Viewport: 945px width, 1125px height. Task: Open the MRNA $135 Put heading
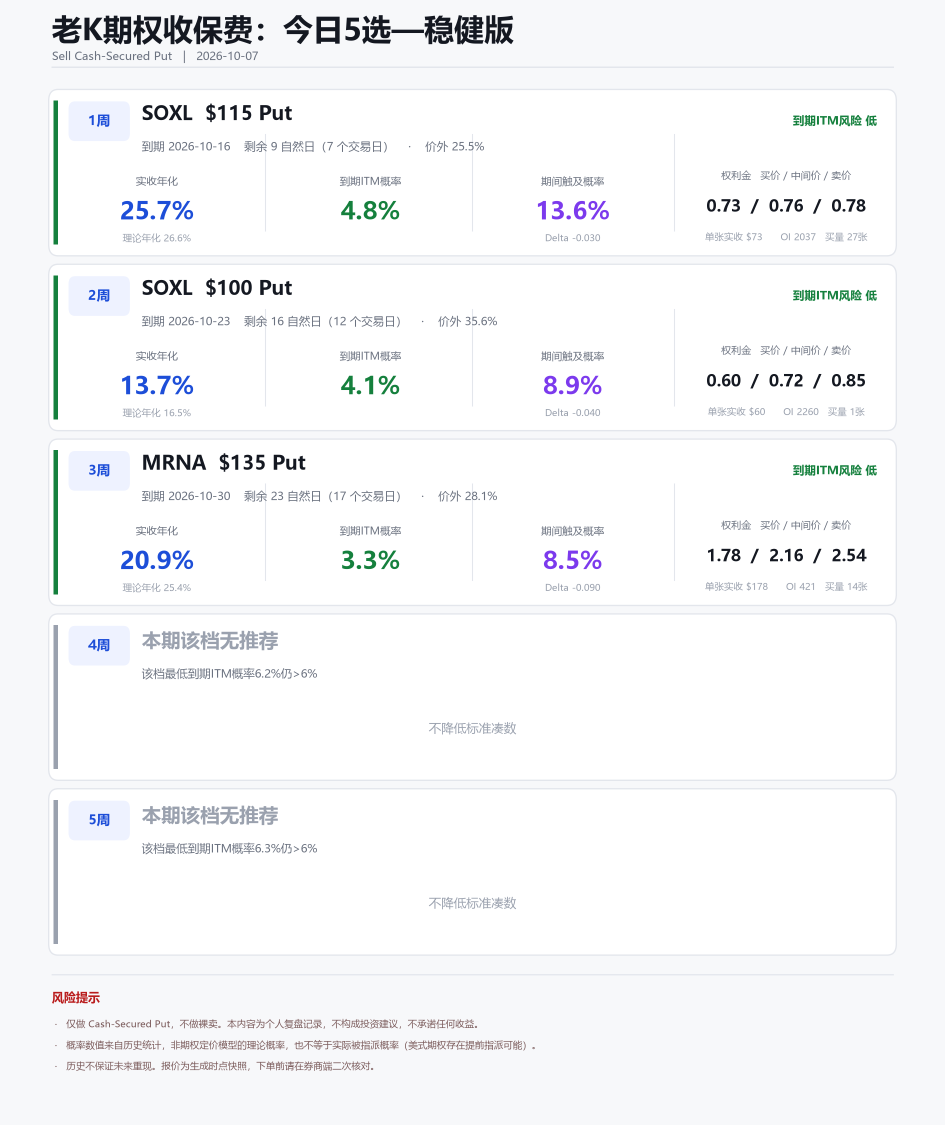[224, 463]
